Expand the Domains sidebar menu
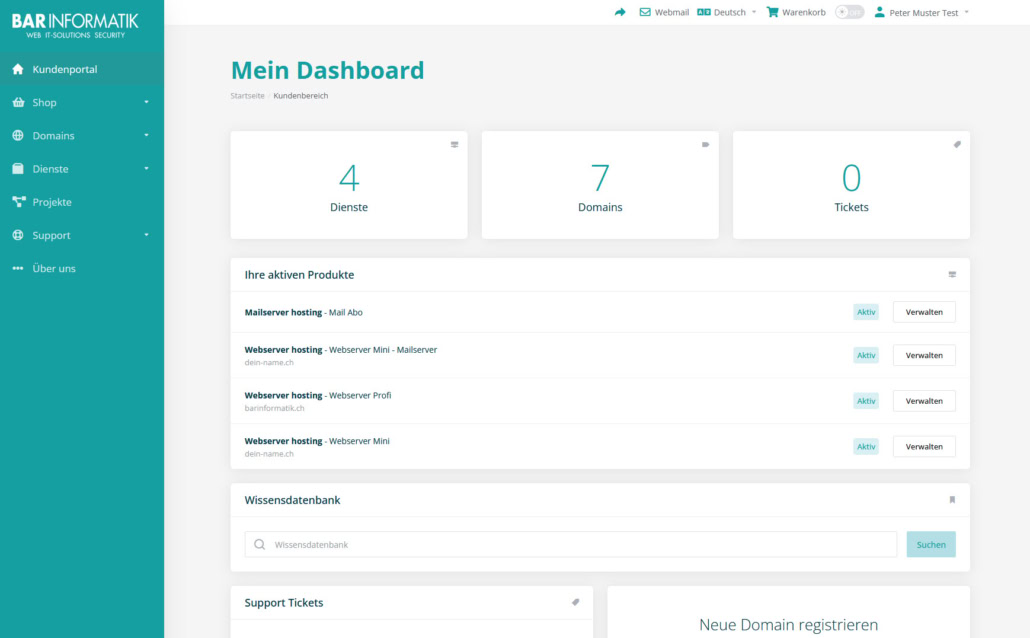This screenshot has height=638, width=1030. click(80, 135)
